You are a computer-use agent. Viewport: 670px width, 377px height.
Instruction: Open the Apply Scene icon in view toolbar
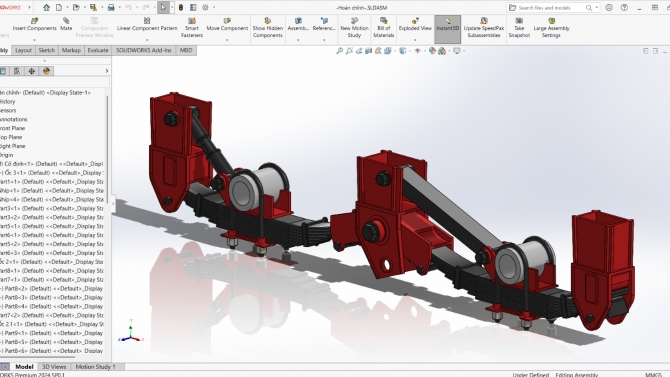[442, 51]
